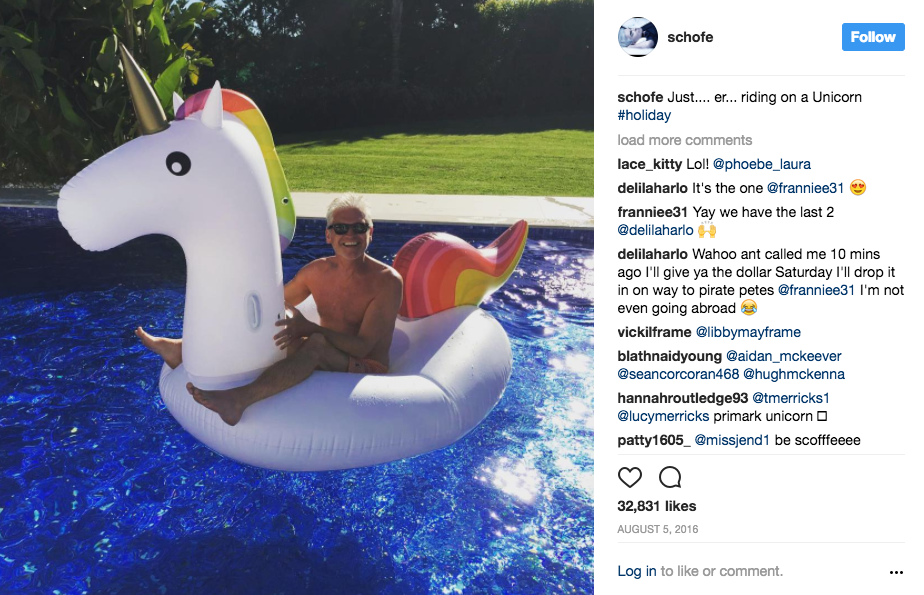Open the @hughmckenna mention
The image size is (924, 595).
coord(794,374)
